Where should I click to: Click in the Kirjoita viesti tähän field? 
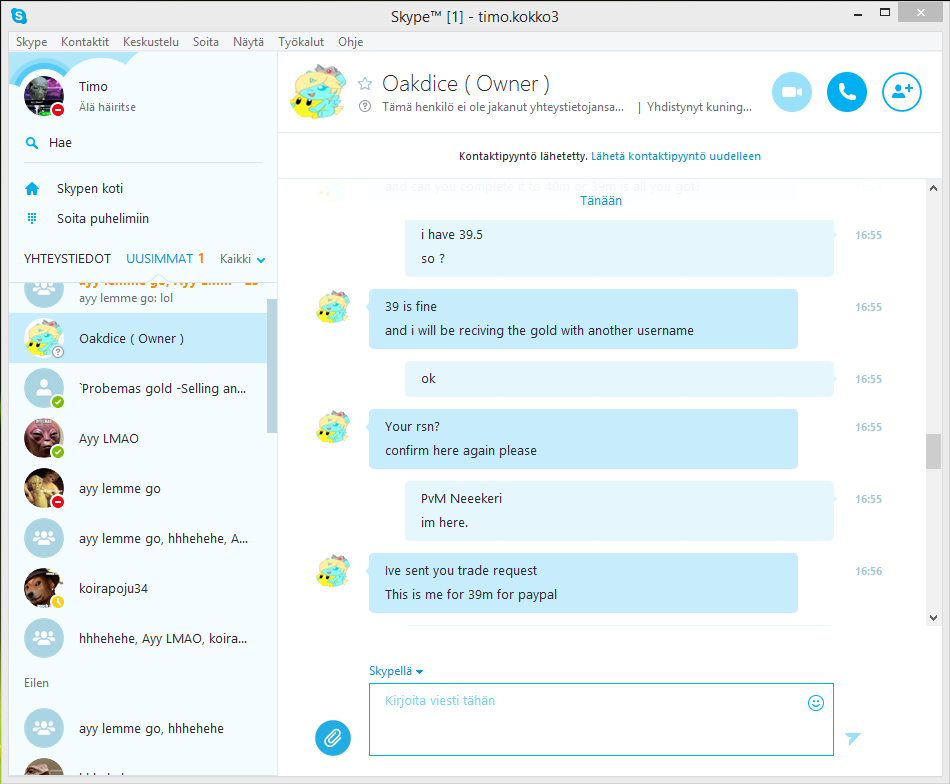click(601, 719)
